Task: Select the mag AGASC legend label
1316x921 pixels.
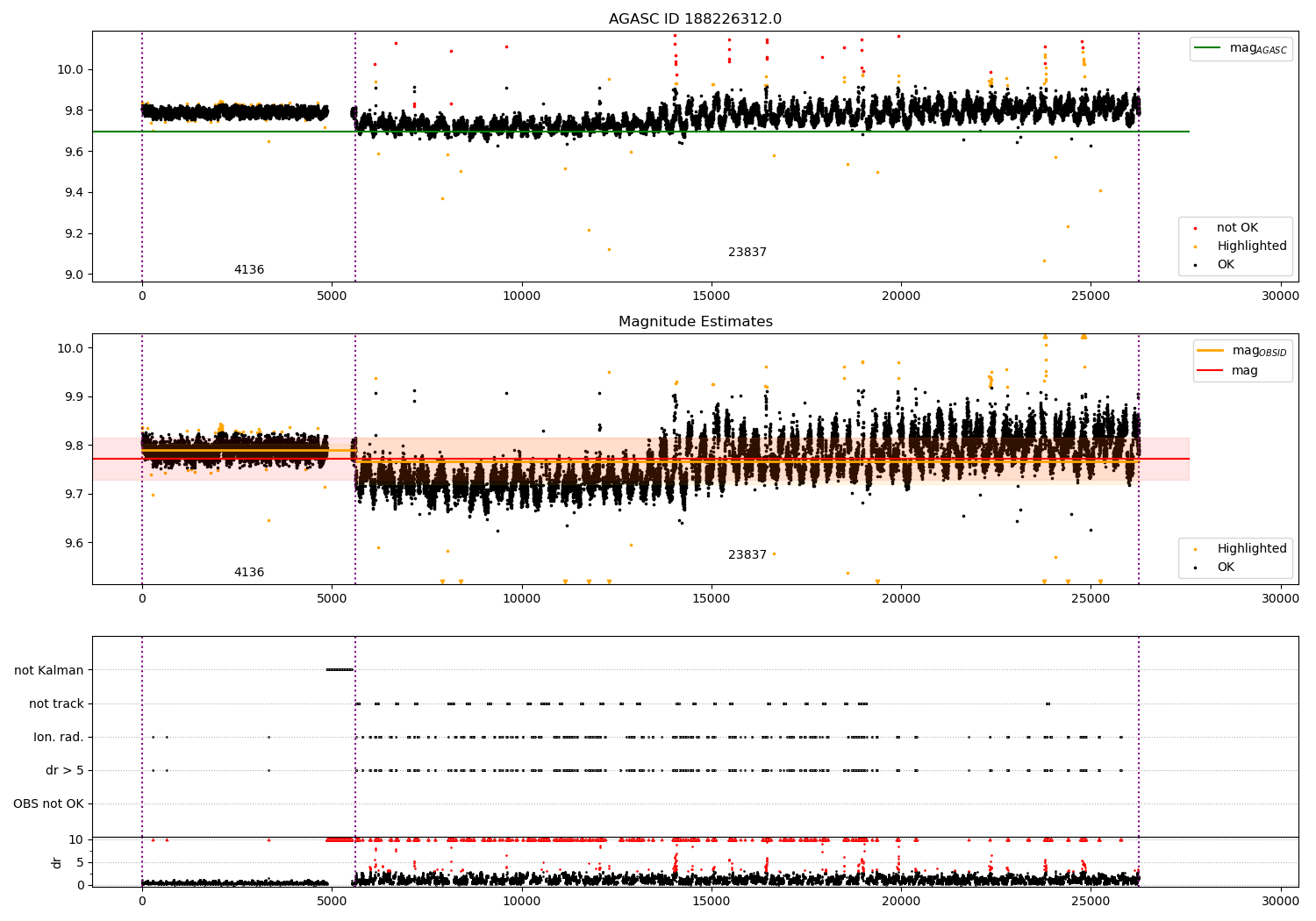Action: coord(1258,48)
